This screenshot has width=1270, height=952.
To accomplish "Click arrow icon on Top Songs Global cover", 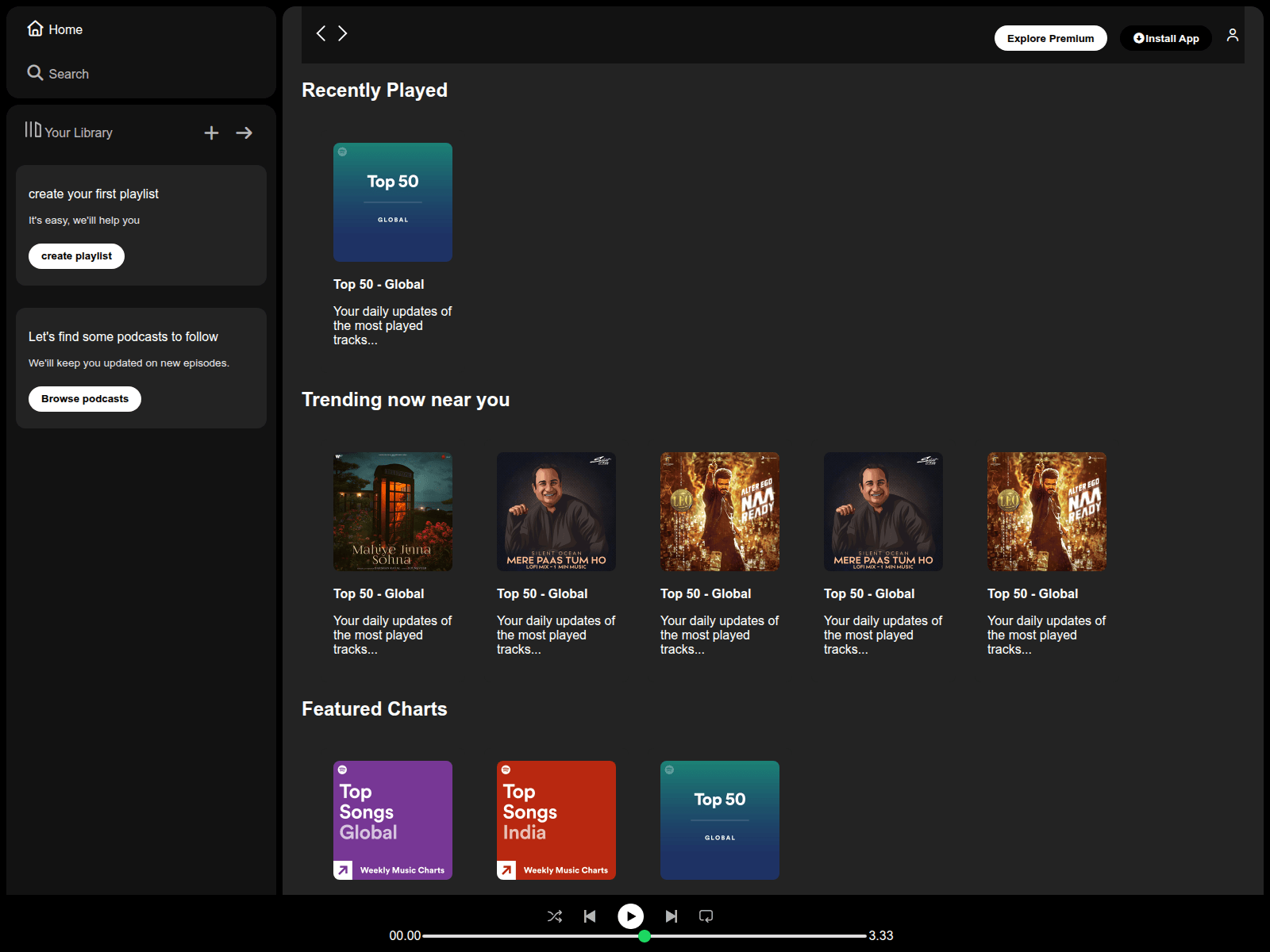I will pyautogui.click(x=343, y=870).
